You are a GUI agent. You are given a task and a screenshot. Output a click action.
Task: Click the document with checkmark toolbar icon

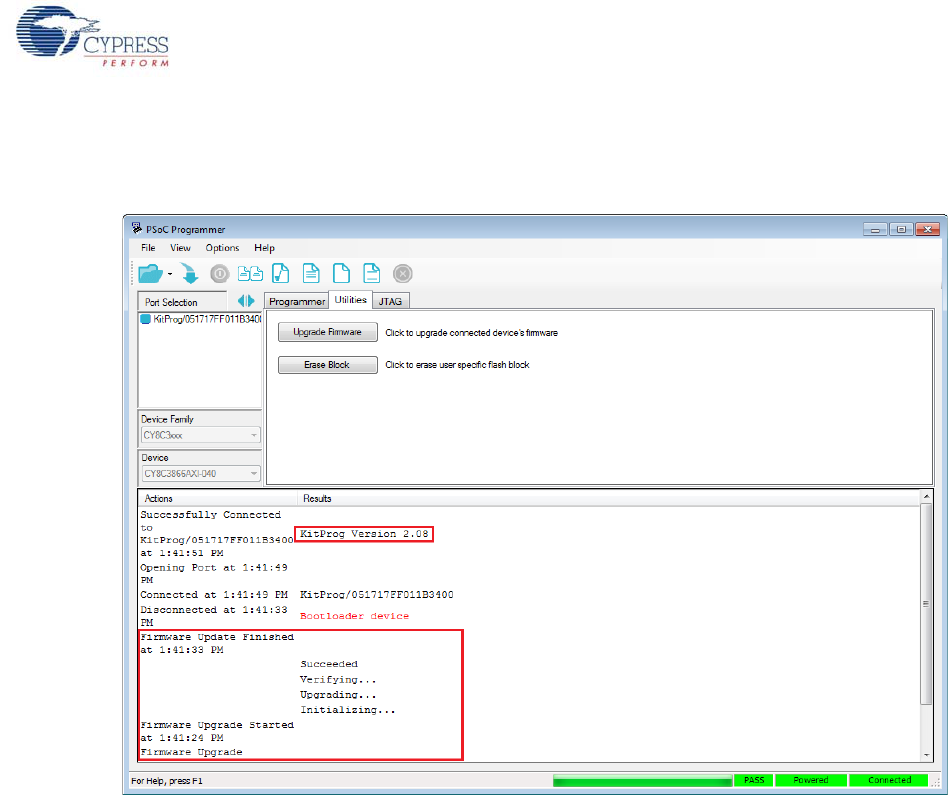tap(281, 274)
